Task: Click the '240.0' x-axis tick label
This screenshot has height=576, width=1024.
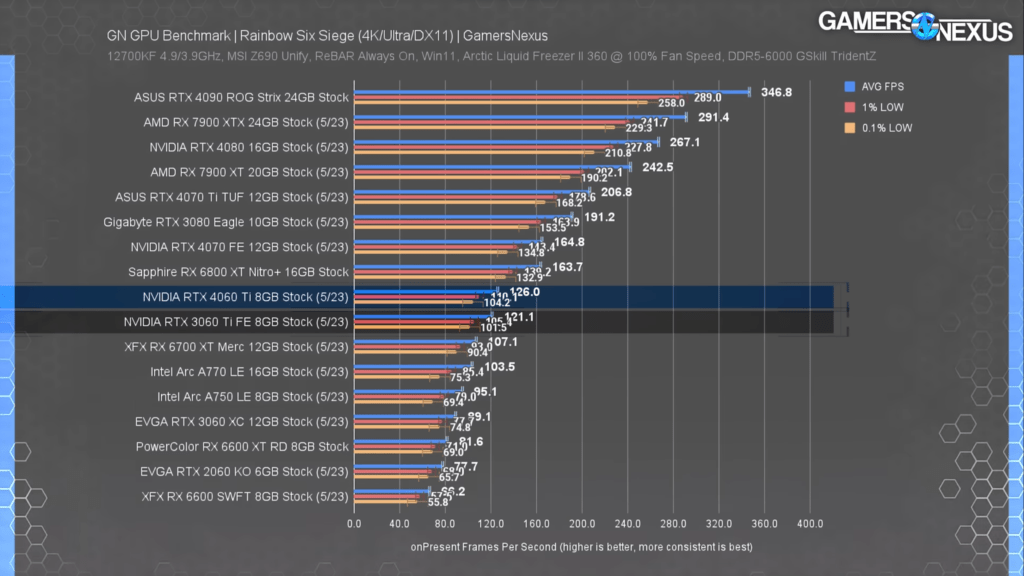Action: click(x=628, y=524)
